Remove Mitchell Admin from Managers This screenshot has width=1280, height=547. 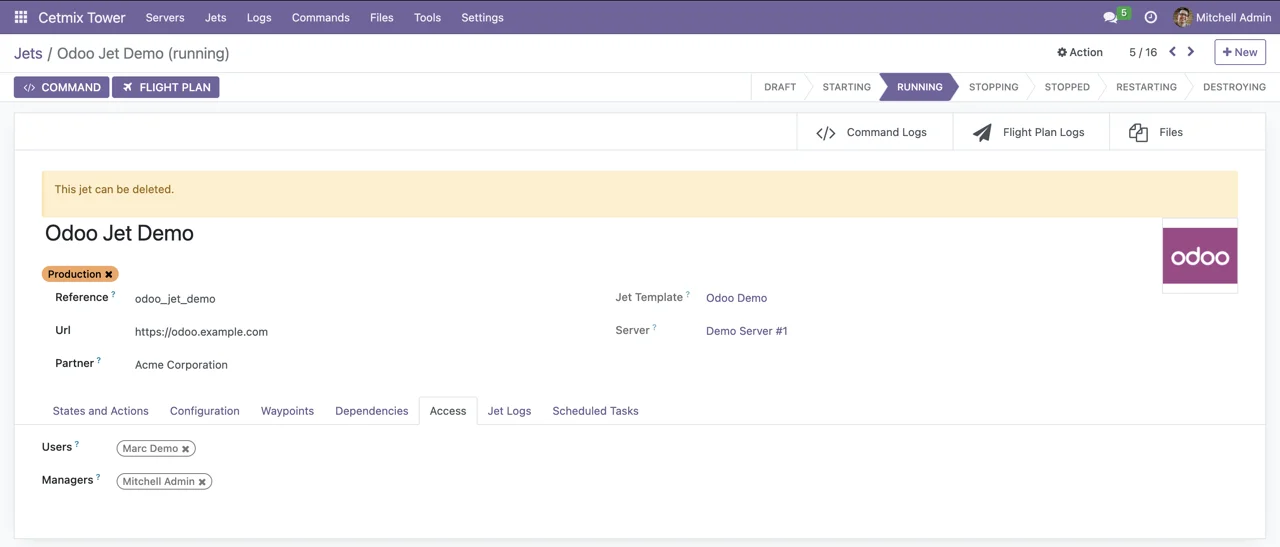(x=202, y=482)
